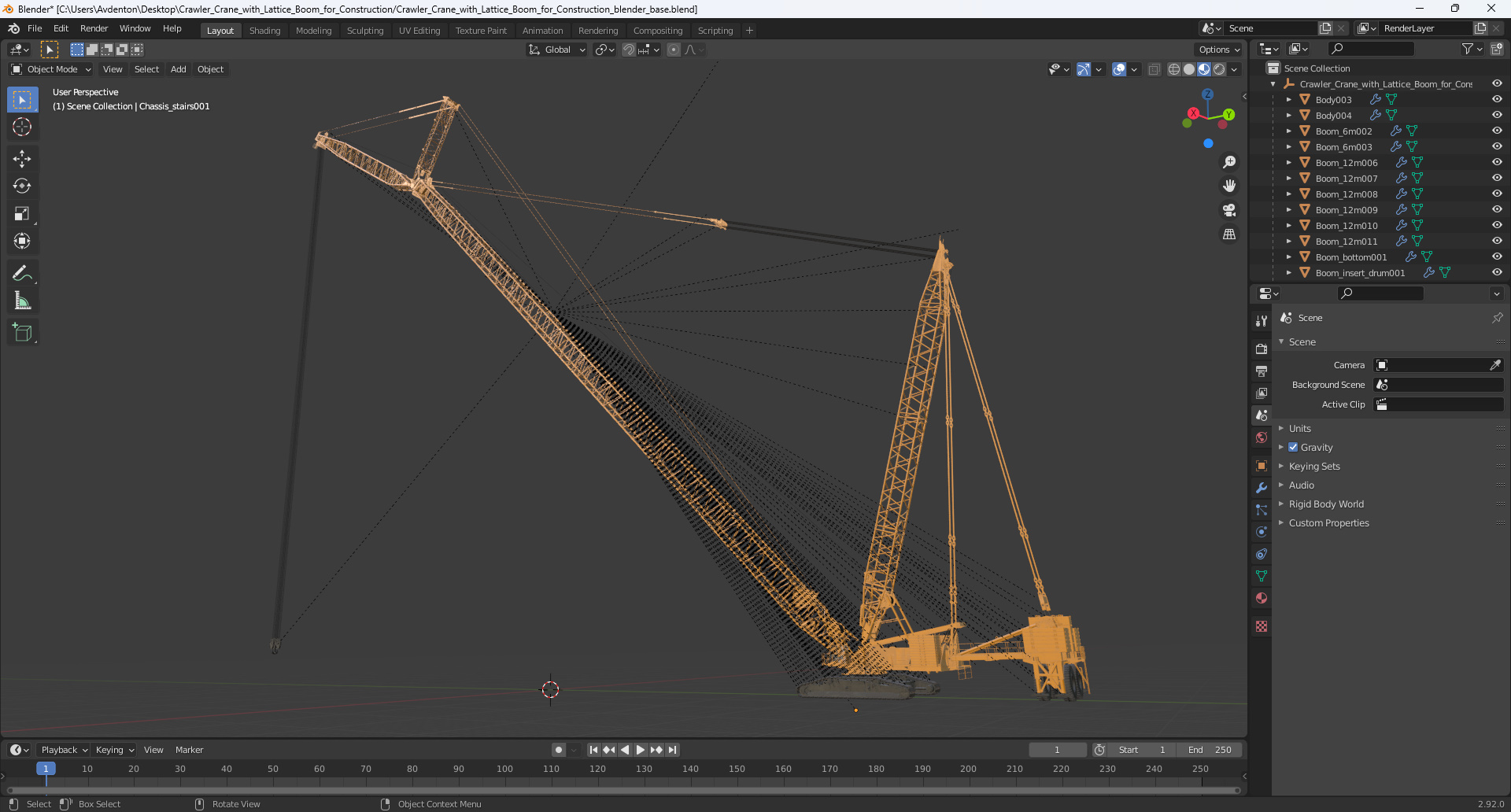Image resolution: width=1511 pixels, height=812 pixels.
Task: Open the Object properties tab
Action: (x=1262, y=466)
